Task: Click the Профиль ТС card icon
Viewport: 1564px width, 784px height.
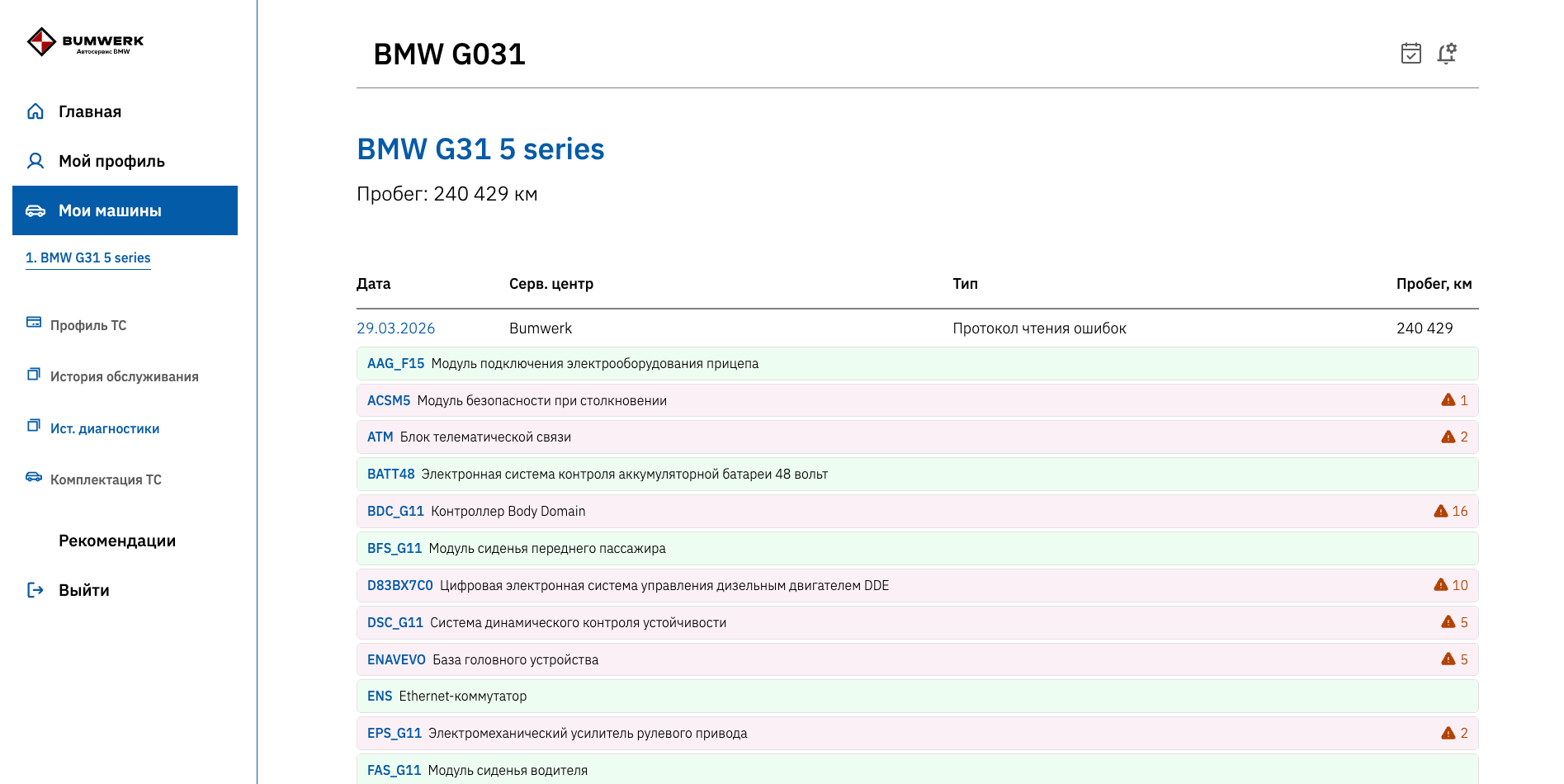Action: coord(34,323)
